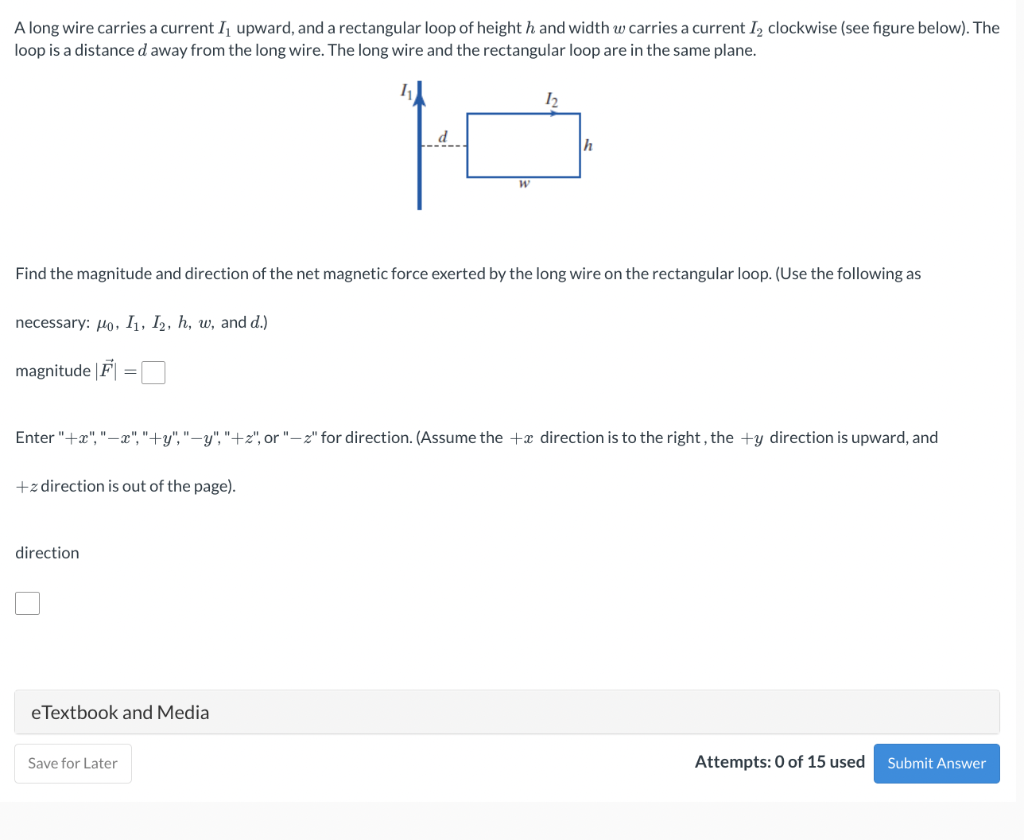The width and height of the screenshot is (1024, 840).
Task: Select the empty magnitude checkbox-style field
Action: (x=152, y=371)
